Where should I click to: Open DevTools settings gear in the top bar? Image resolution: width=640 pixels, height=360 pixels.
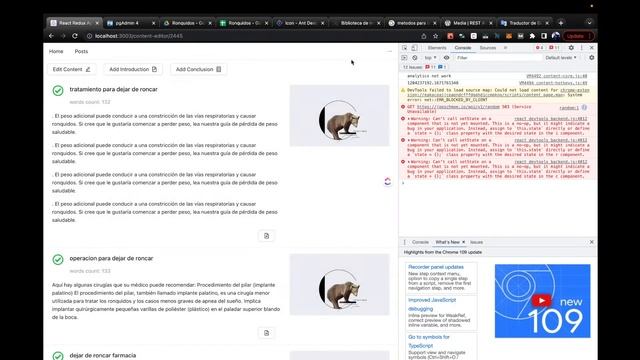571,48
